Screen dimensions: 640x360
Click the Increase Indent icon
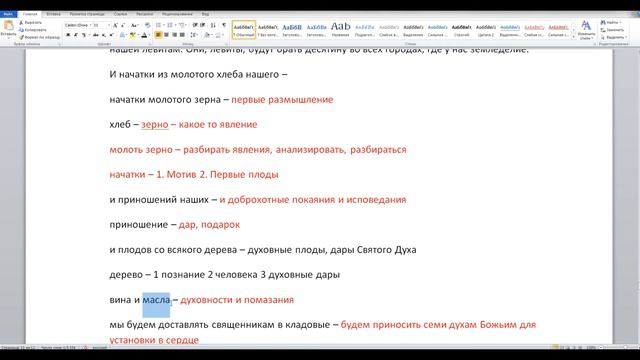[202, 25]
